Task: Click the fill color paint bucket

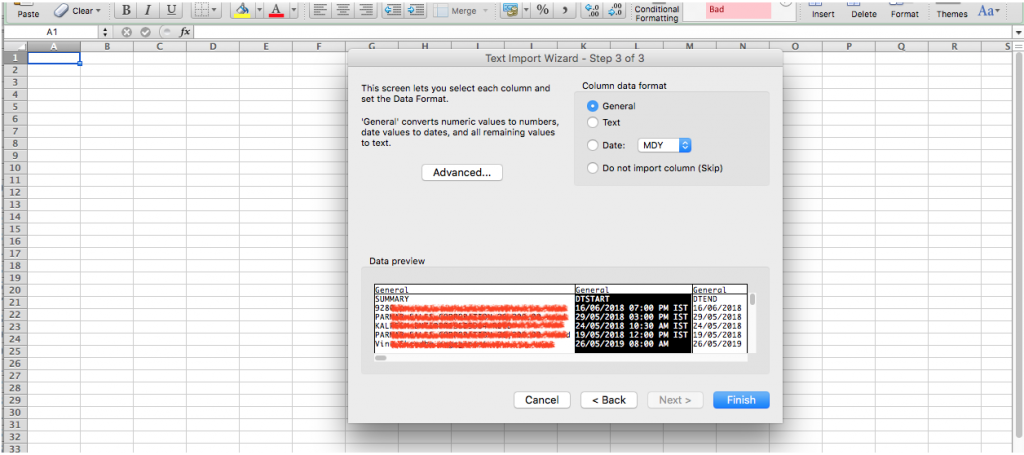Action: (x=241, y=10)
